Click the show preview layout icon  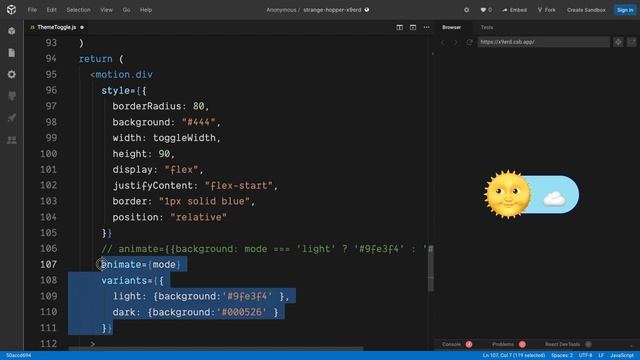(x=413, y=27)
